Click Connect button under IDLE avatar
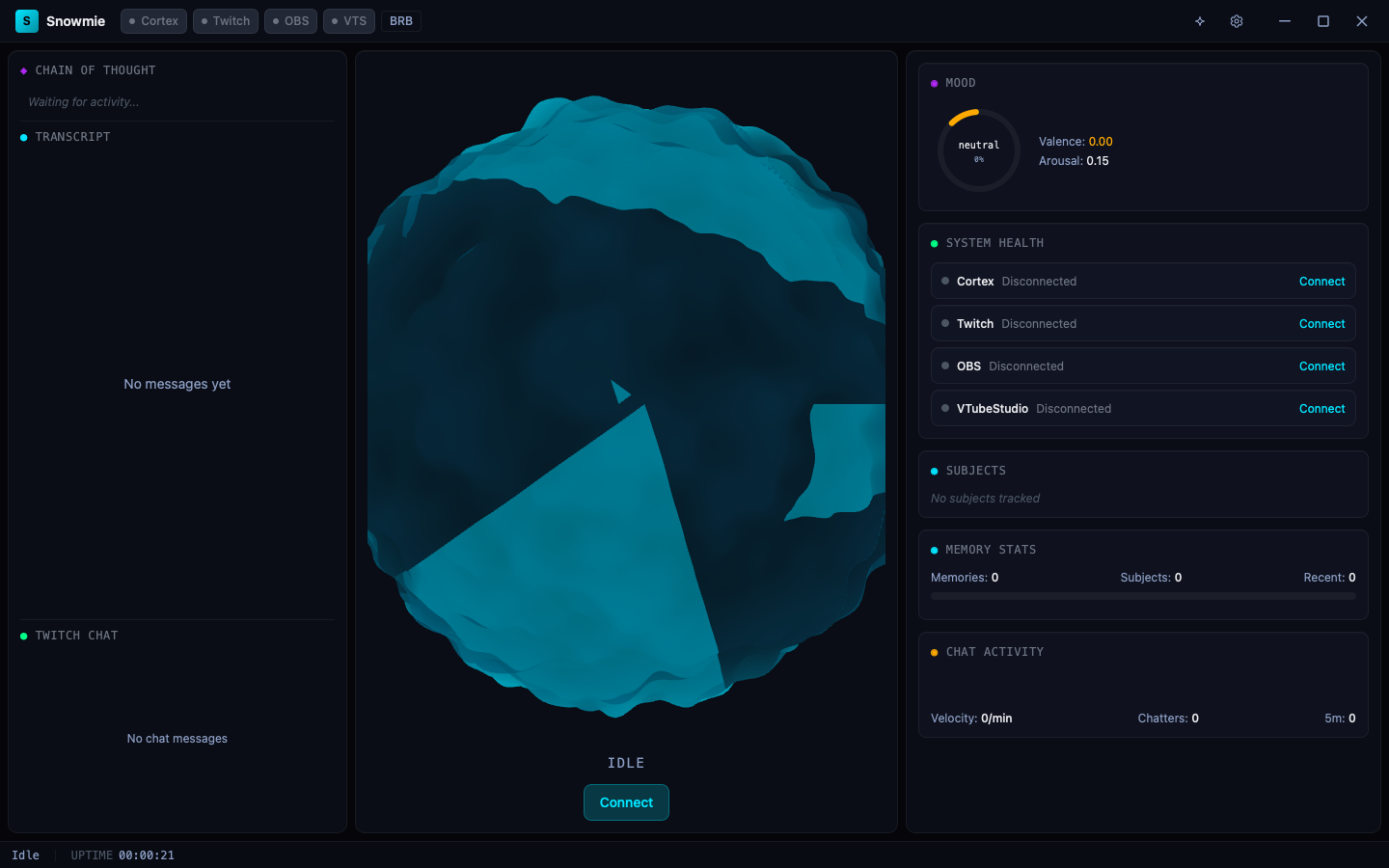Viewport: 1389px width, 868px height. (626, 802)
